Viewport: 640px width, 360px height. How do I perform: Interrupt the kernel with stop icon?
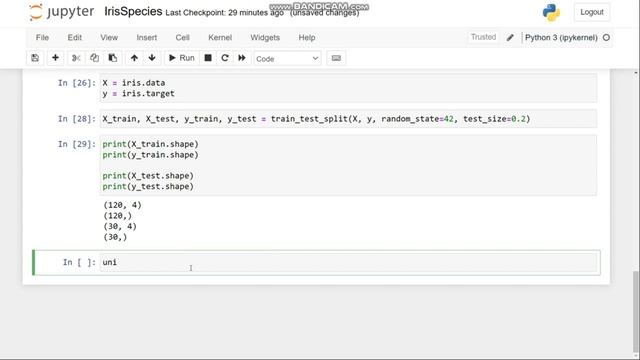(208, 58)
